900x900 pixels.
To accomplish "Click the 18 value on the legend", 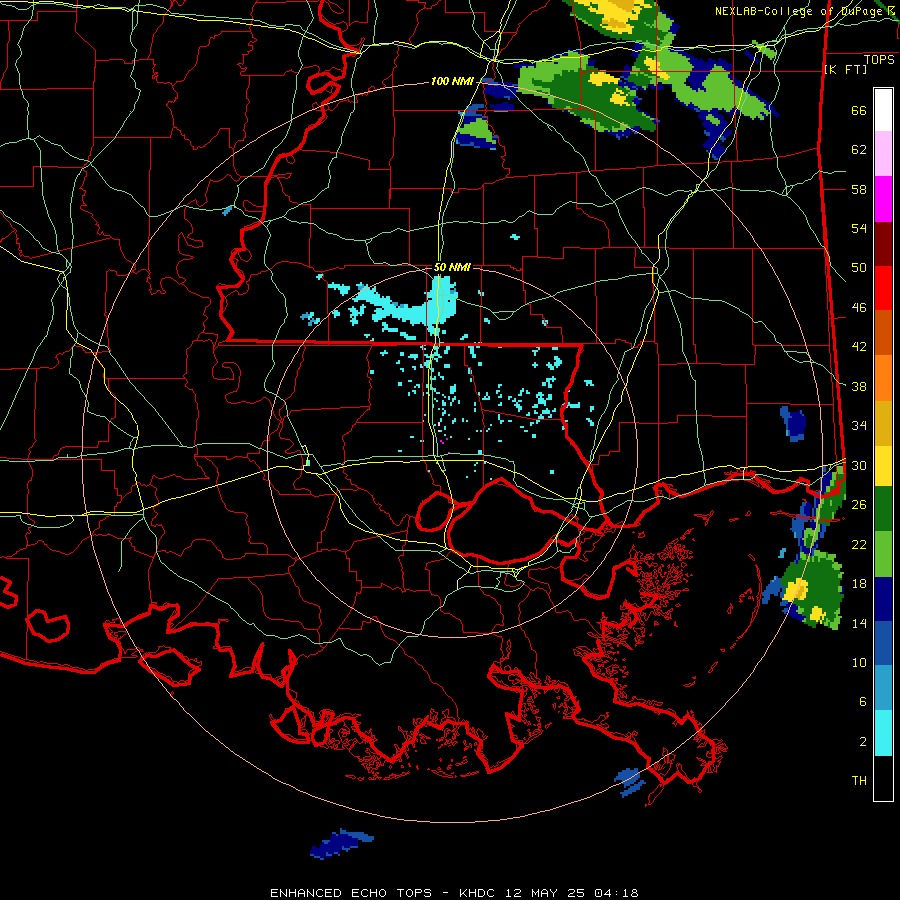I will (x=859, y=584).
